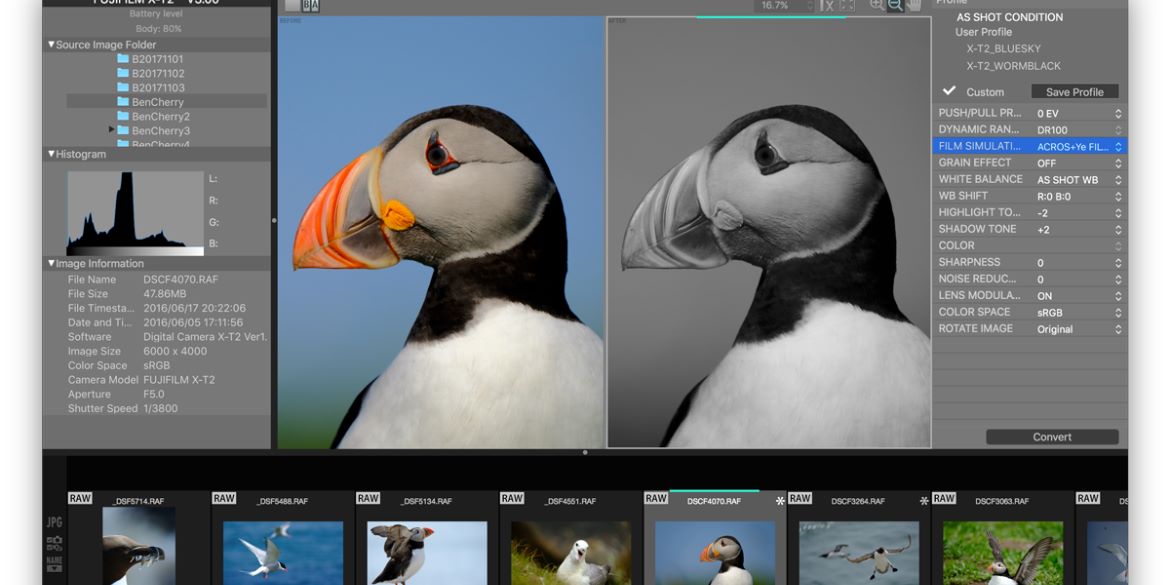Click the RAW badge on DSCF3063.RAF
The image size is (1170, 585).
[944, 498]
